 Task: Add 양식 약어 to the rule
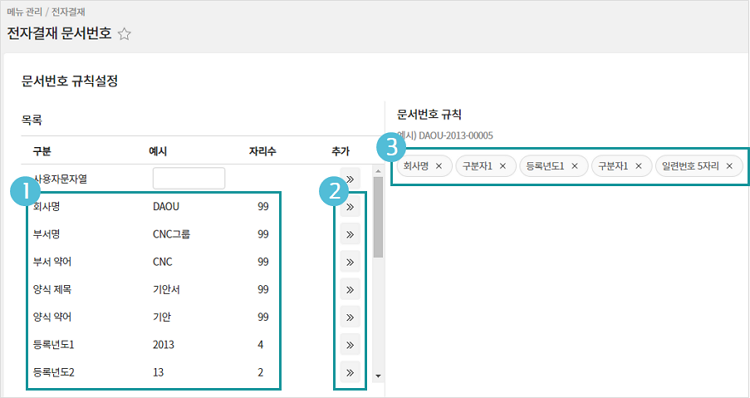tap(350, 317)
